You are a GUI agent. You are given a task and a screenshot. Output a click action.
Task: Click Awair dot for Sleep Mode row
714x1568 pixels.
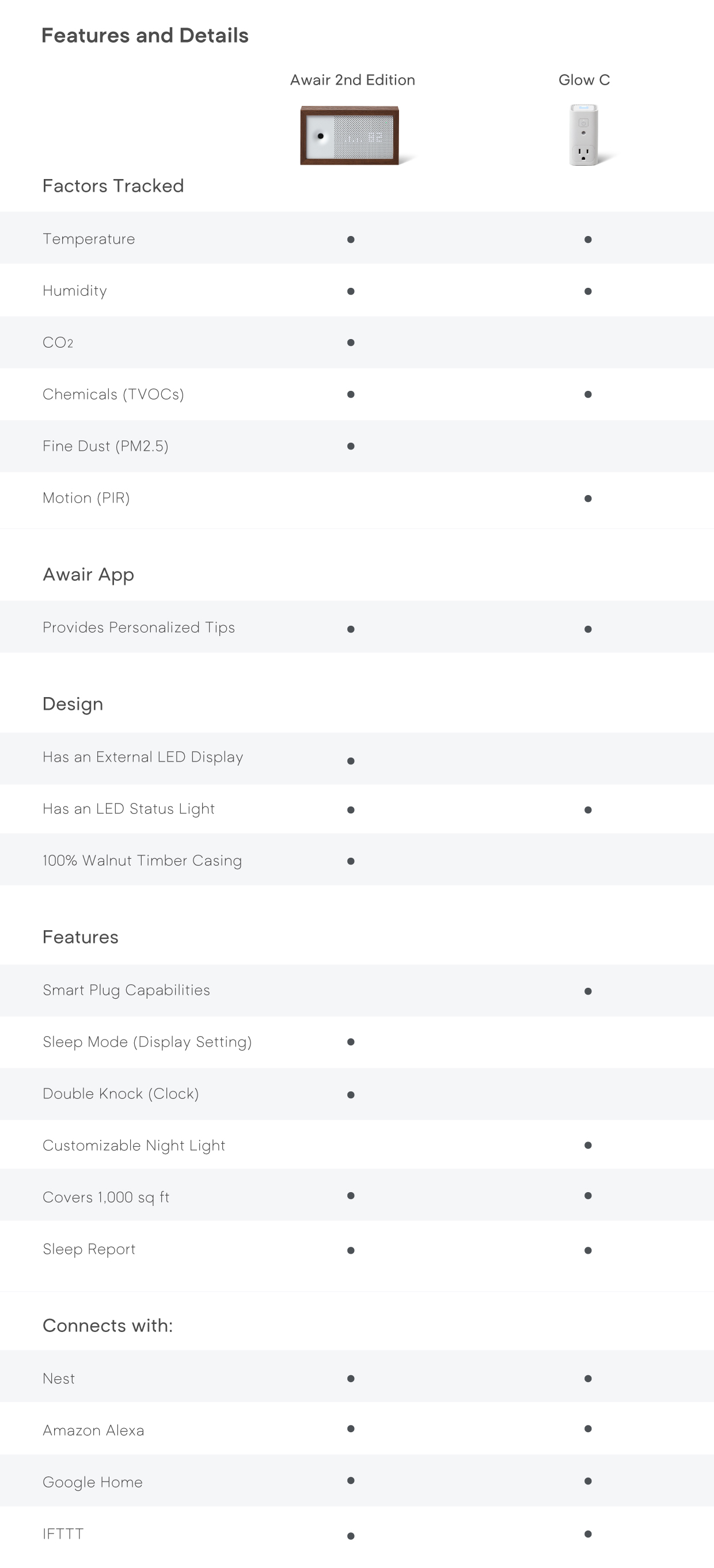click(x=351, y=1041)
